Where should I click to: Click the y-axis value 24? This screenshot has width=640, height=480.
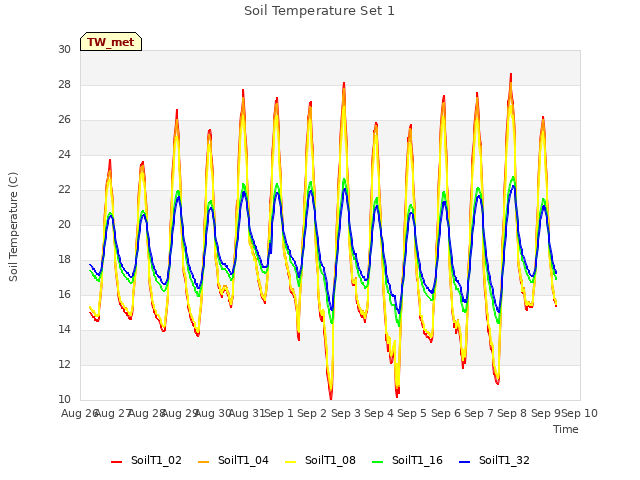(x=64, y=155)
